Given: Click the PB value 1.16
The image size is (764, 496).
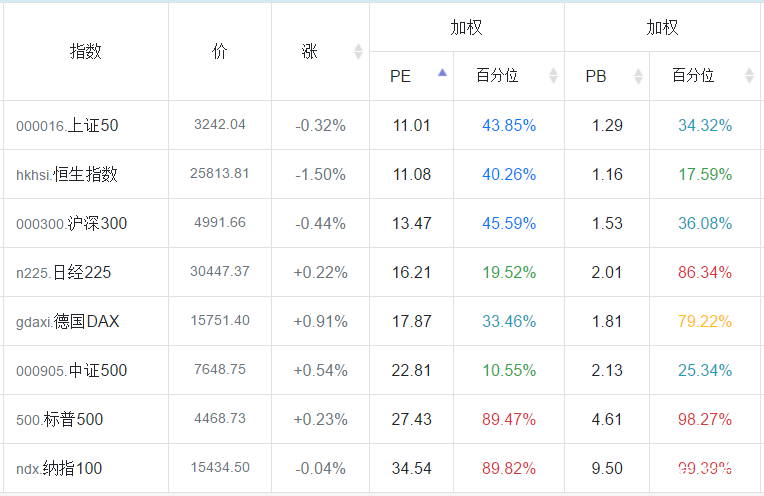Looking at the screenshot, I should click(x=607, y=174).
